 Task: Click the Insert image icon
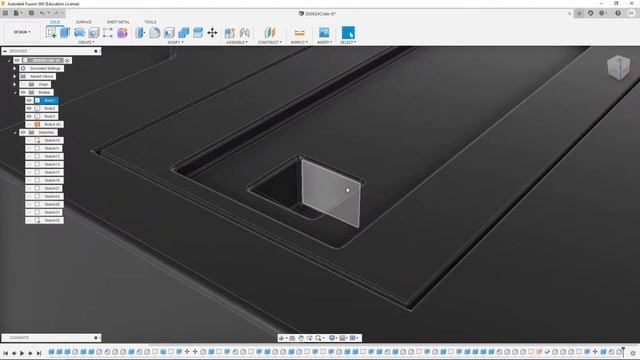(x=324, y=33)
